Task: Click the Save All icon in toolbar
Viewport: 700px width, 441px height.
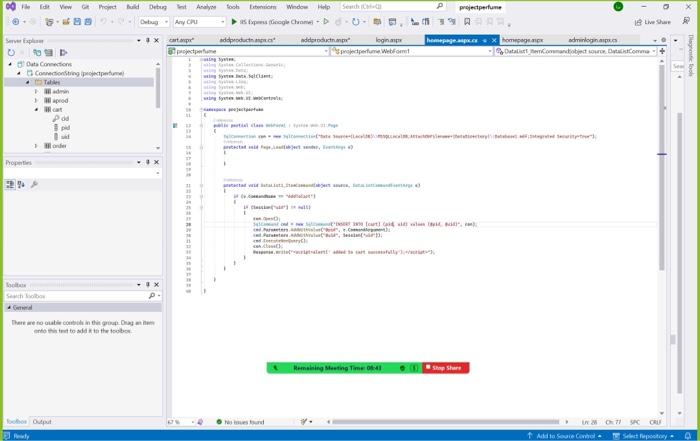Action: [88, 21]
